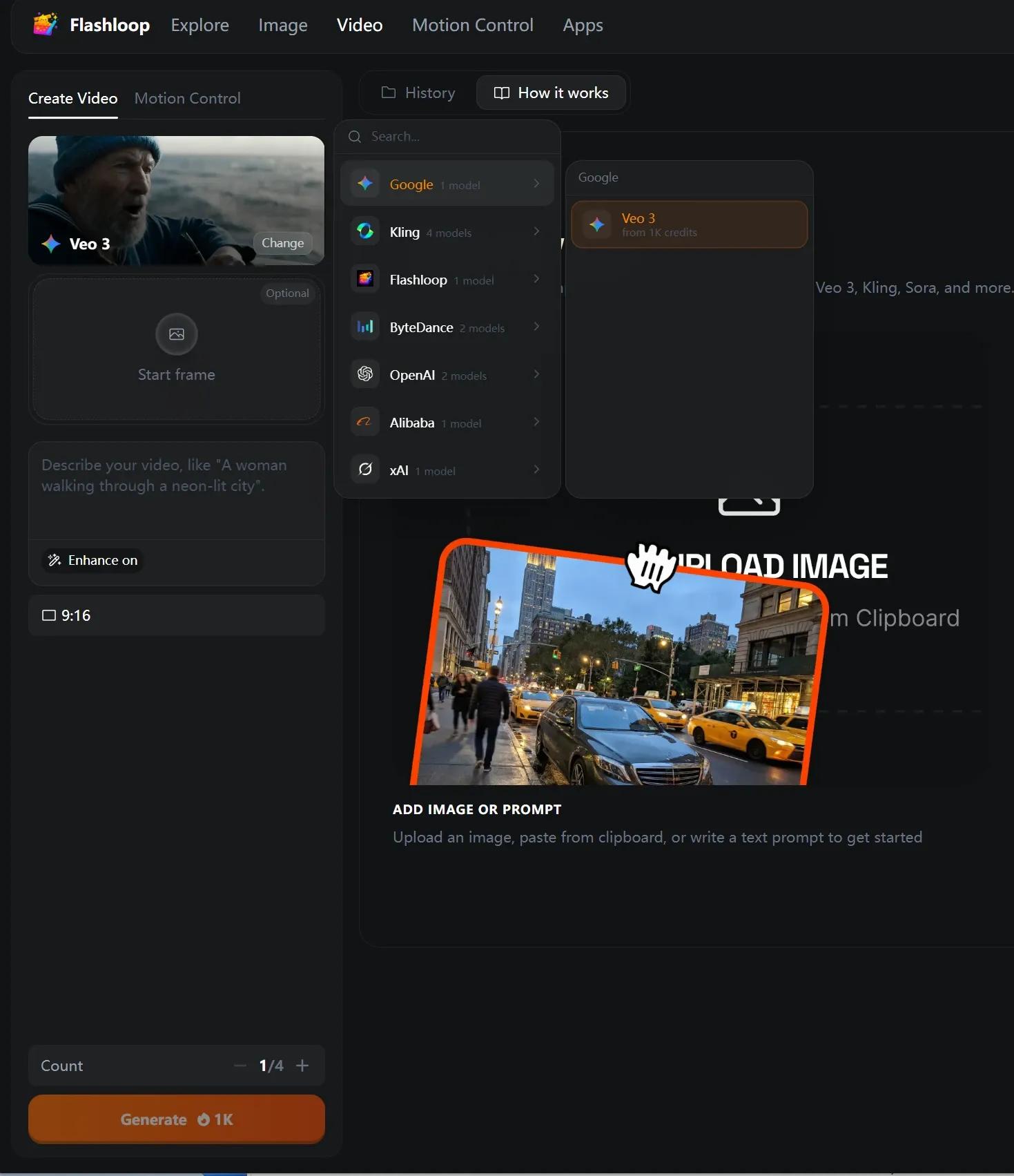
Task: Click the ByteDance bars icon
Action: [365, 327]
